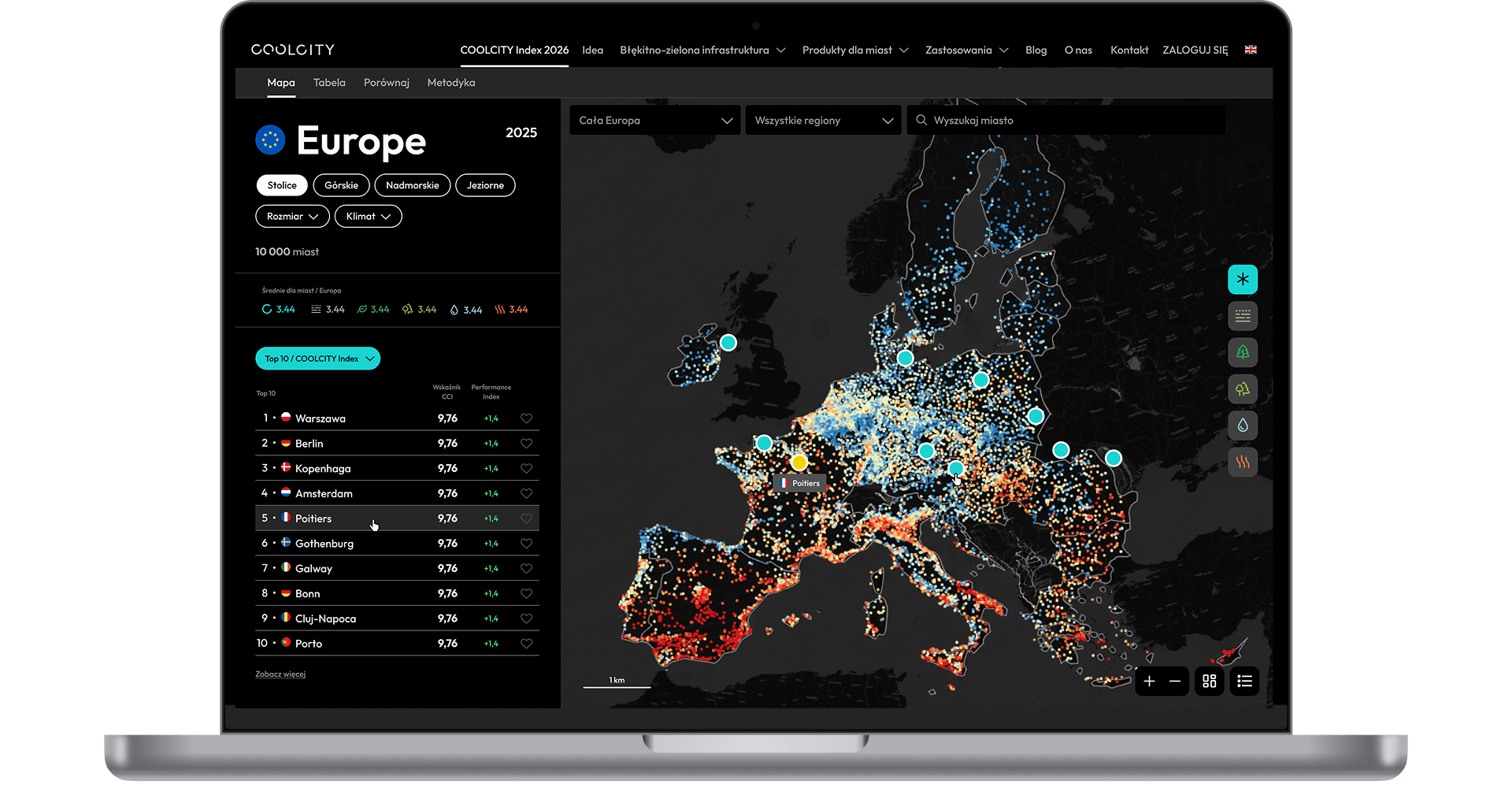Click the Poitiers tooltip label on the map
Screen dimensions: 1512x788
(x=800, y=483)
